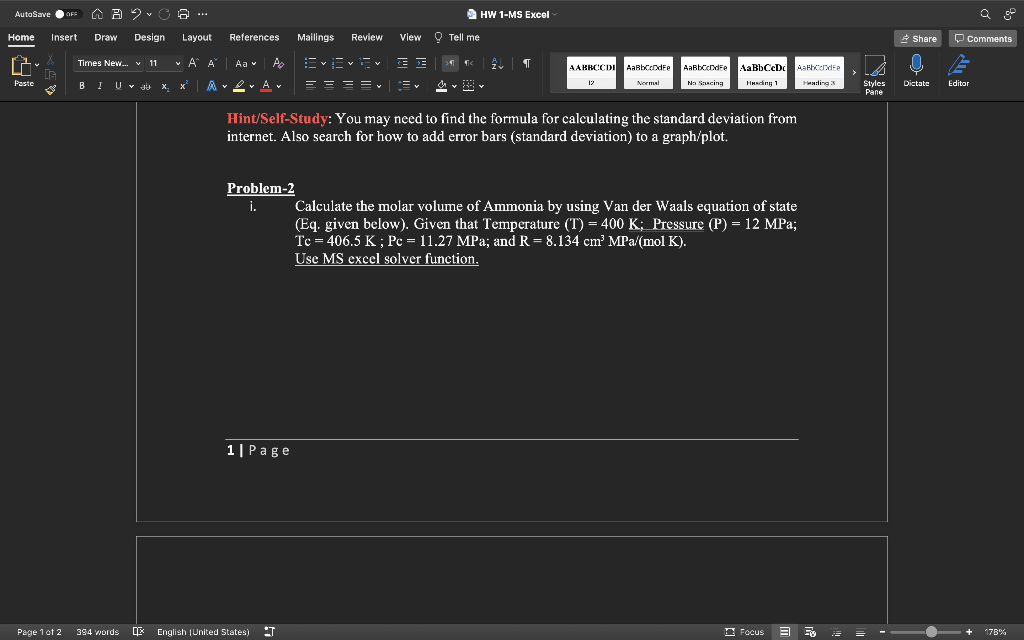Clear all formatting with eraser icon

[x=278, y=63]
